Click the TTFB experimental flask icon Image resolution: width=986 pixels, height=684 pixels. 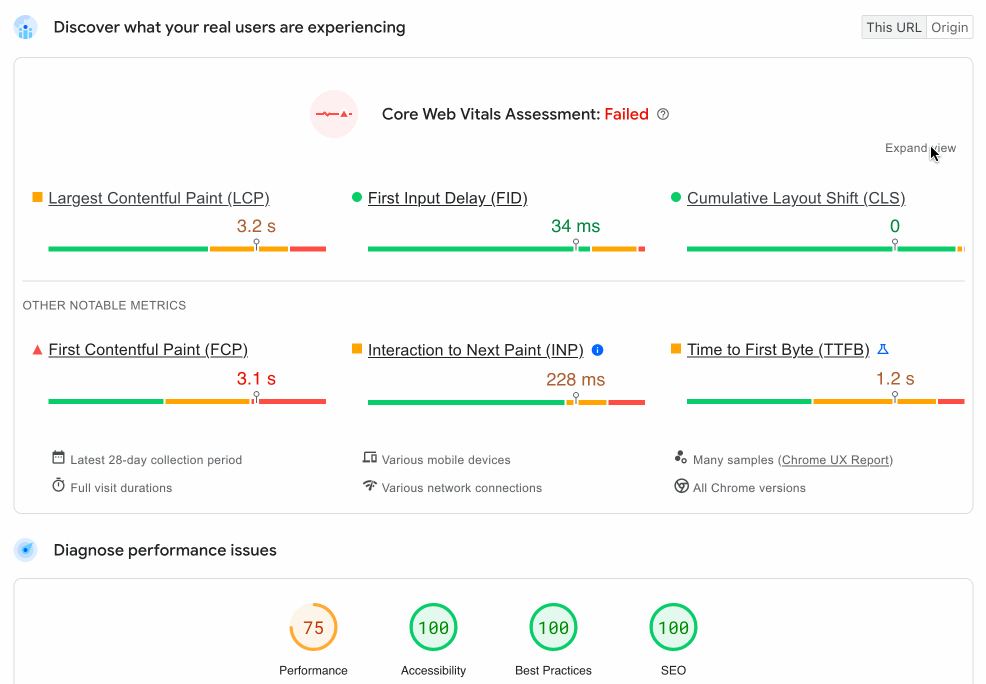click(883, 350)
